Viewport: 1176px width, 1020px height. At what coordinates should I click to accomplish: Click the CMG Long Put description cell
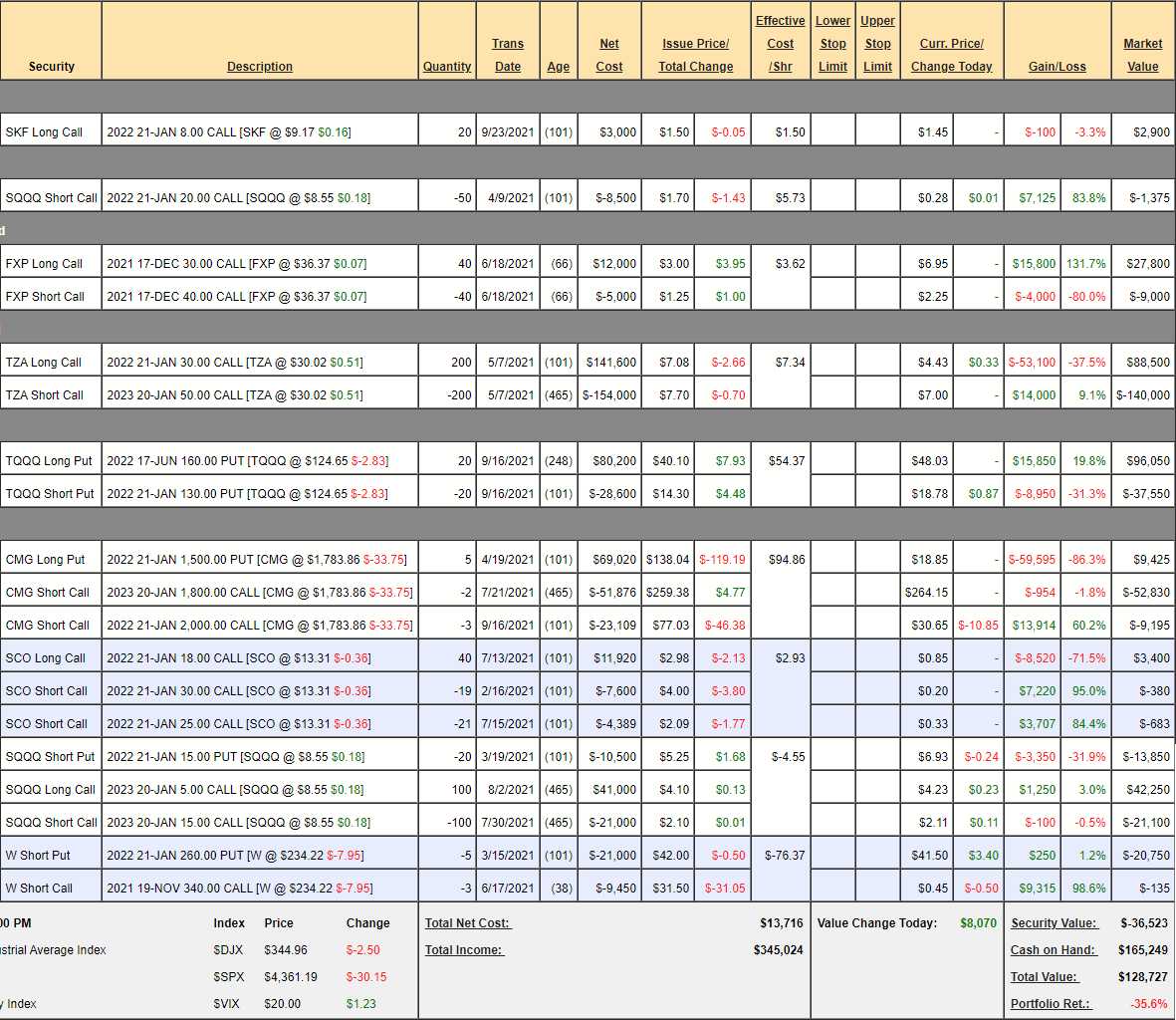[x=257, y=560]
